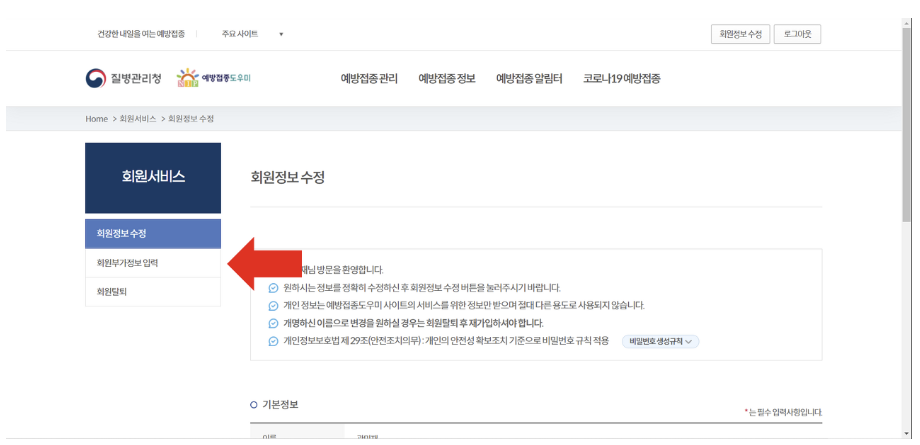This screenshot has width=920, height=445.
Task: Click the 회원정보 수정 page title
Action: click(x=288, y=178)
